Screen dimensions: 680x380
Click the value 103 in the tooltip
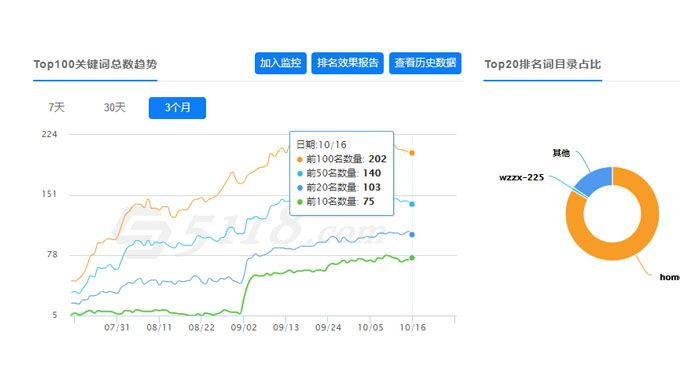click(372, 187)
